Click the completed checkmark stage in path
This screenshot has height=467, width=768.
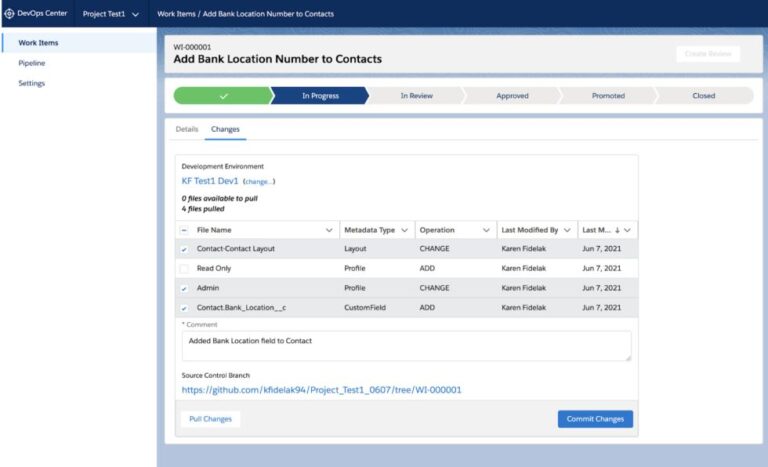[223, 96]
